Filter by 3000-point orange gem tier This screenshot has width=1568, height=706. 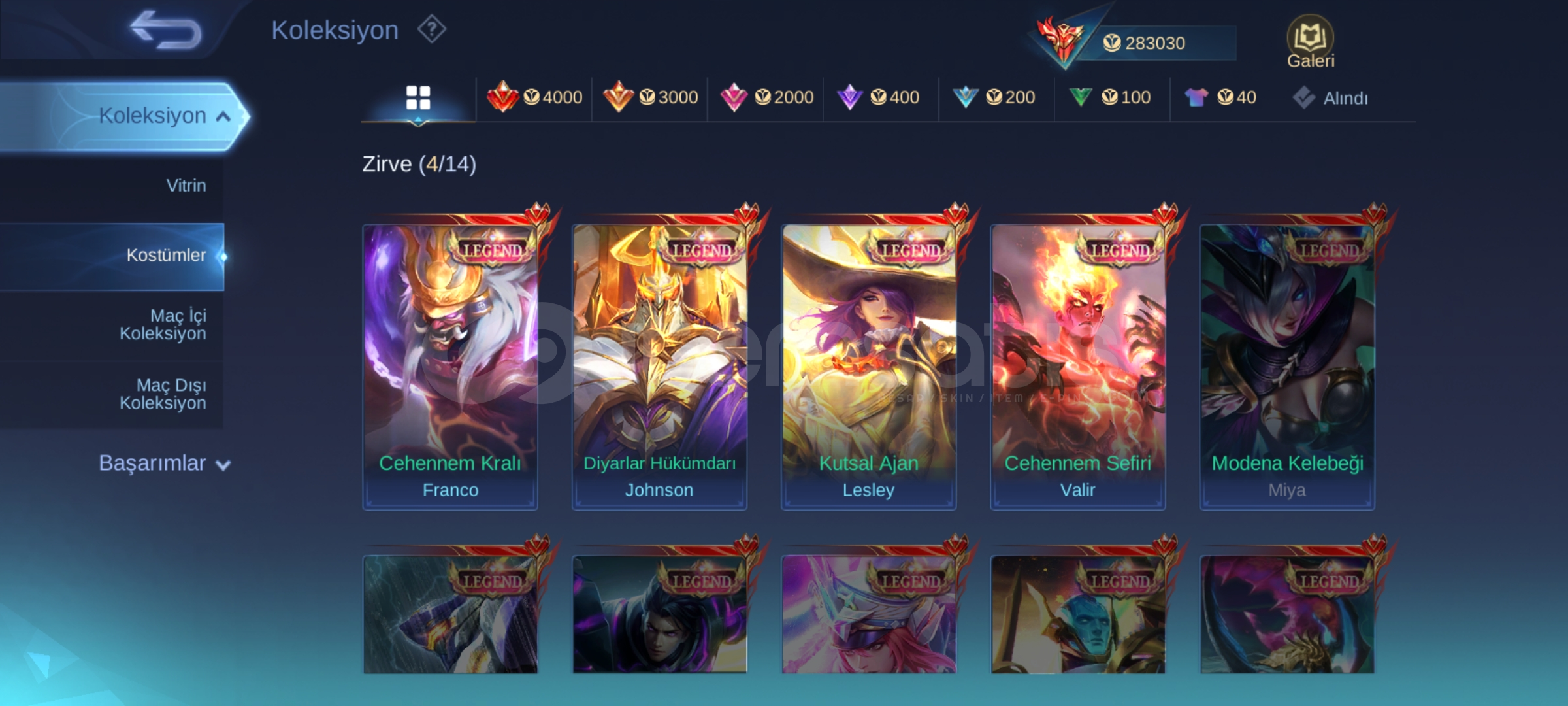(x=650, y=97)
